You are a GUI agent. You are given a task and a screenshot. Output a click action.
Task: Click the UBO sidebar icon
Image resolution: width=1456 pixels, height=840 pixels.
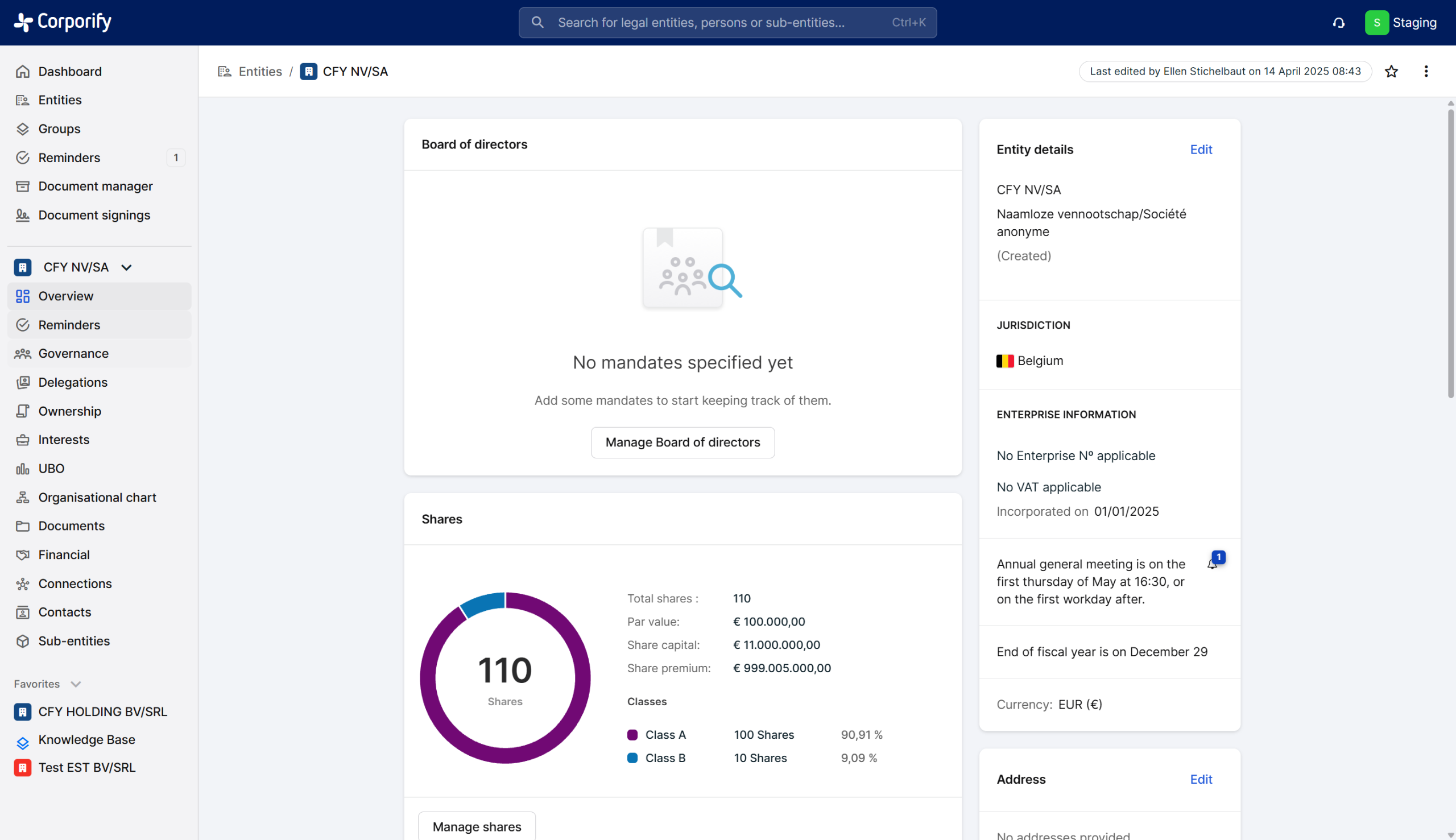[x=23, y=469]
